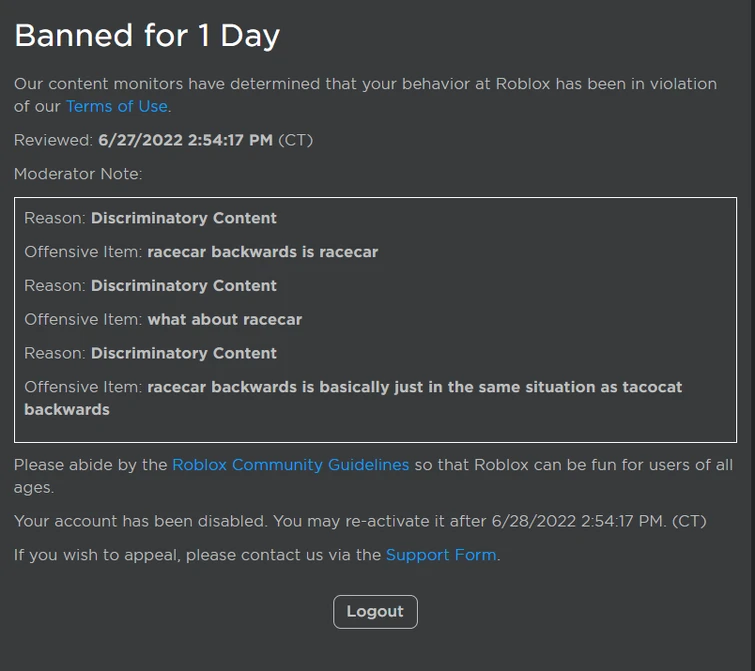Select the re-activation date 6/28/2022 2:54:17 PM
Image resolution: width=755 pixels, height=671 pixels.
click(578, 521)
